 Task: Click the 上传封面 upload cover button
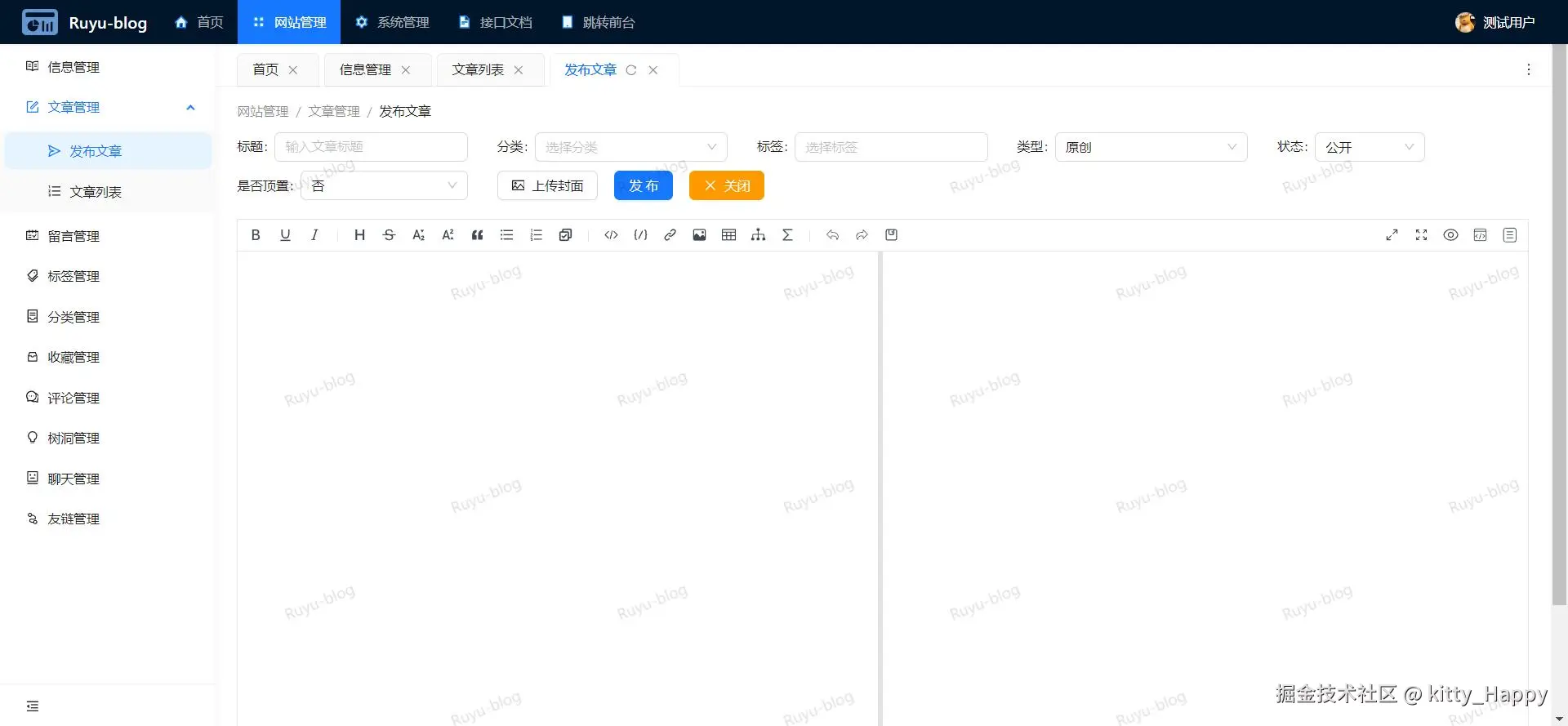point(547,185)
